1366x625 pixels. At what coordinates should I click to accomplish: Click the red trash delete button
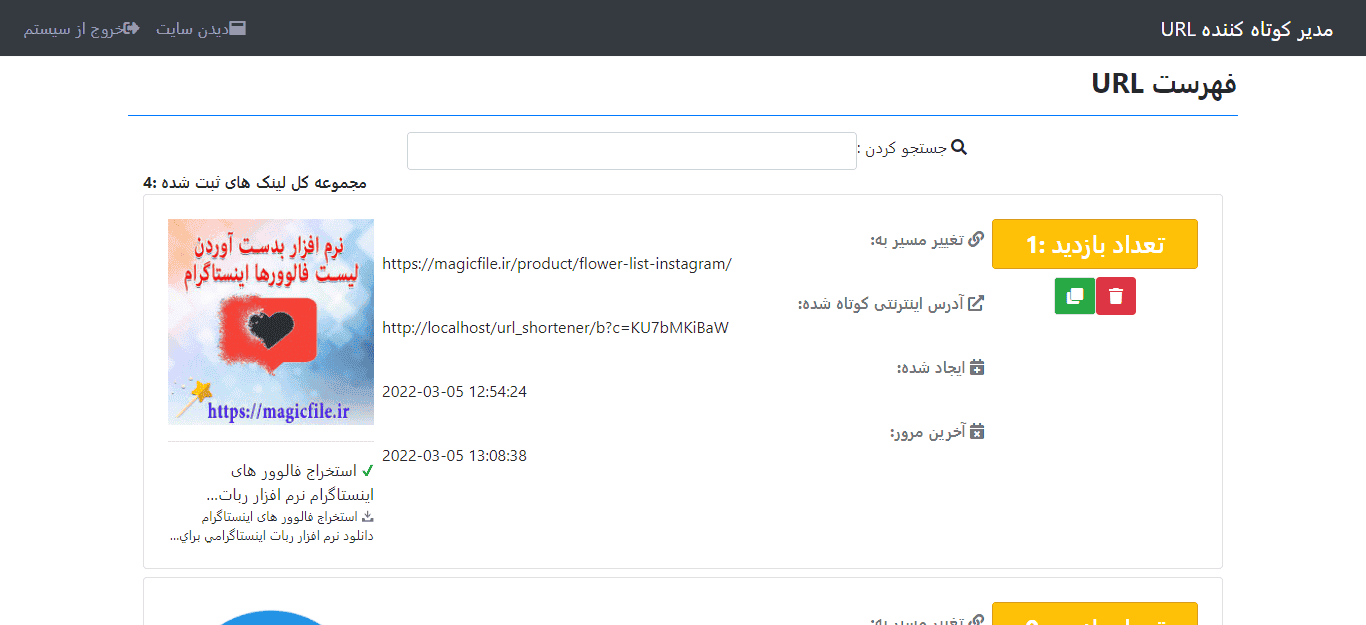point(1116,296)
